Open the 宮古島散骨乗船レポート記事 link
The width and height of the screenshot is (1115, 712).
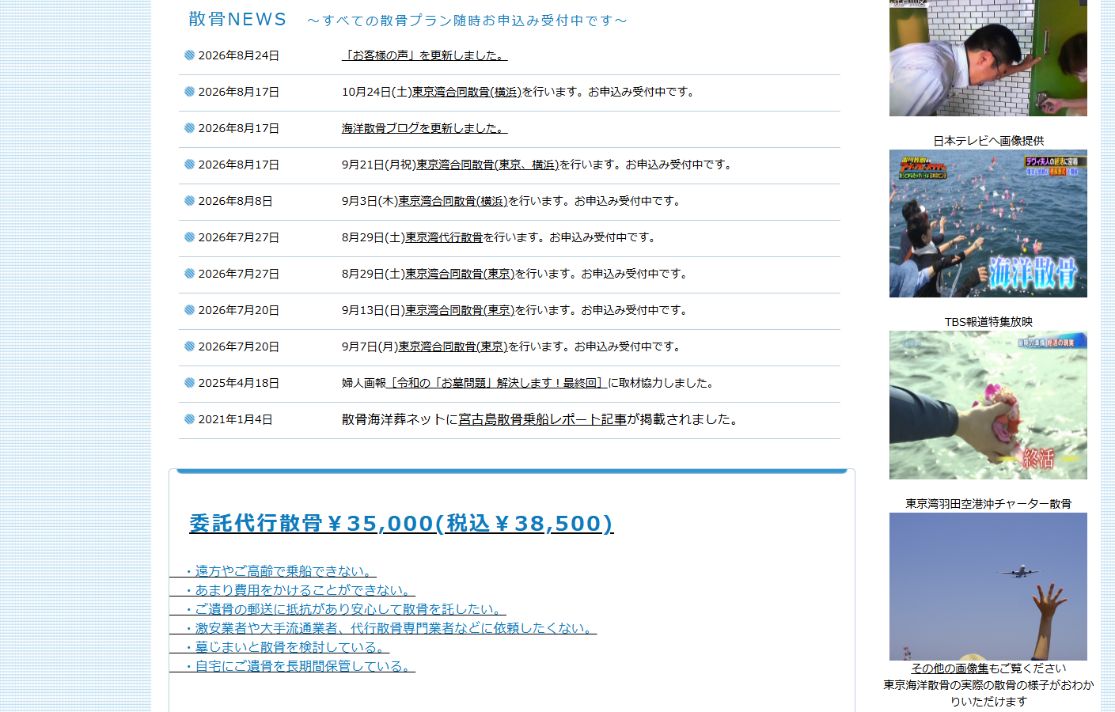coord(543,420)
